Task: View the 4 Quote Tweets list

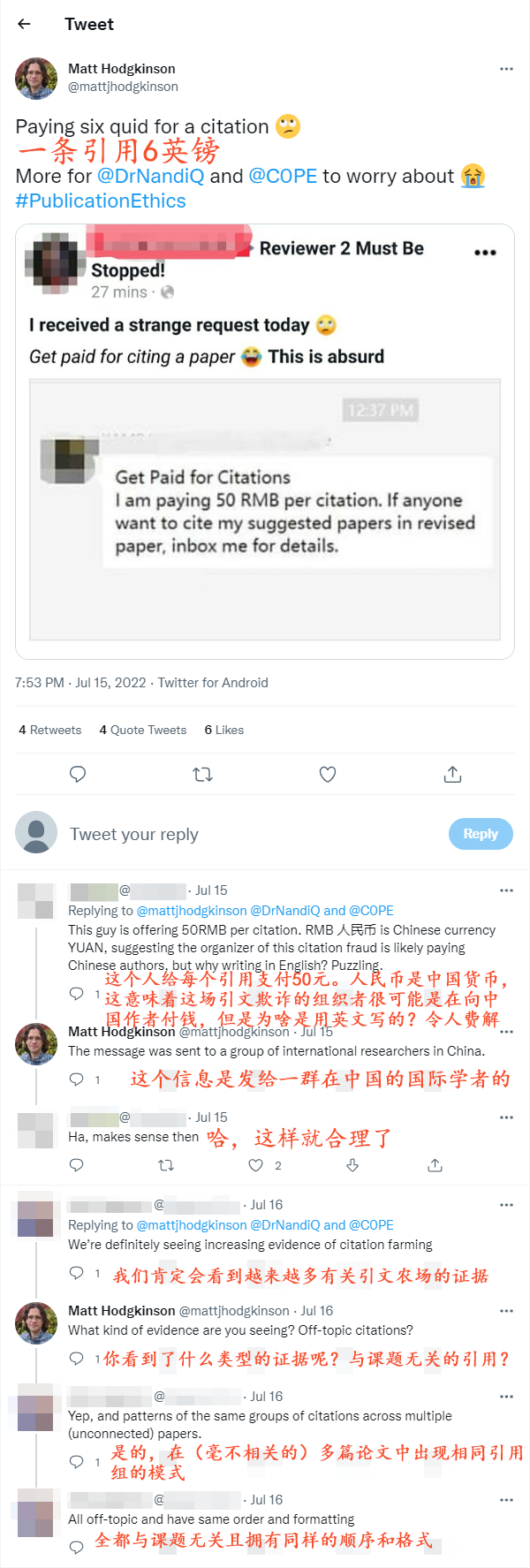Action: click(x=143, y=730)
